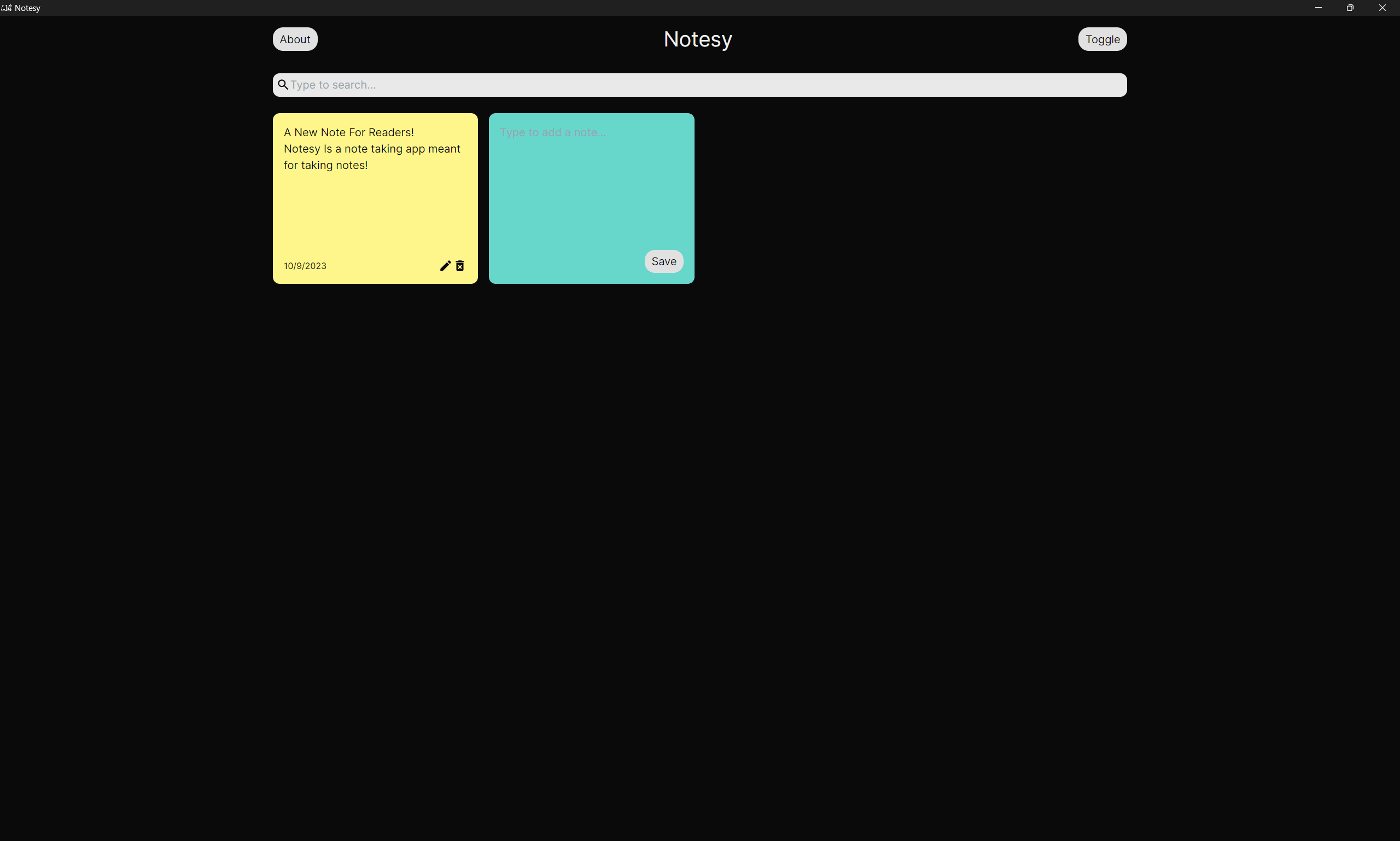Viewport: 1400px width, 841px height.
Task: Toggle the dark/light theme
Action: [1102, 39]
